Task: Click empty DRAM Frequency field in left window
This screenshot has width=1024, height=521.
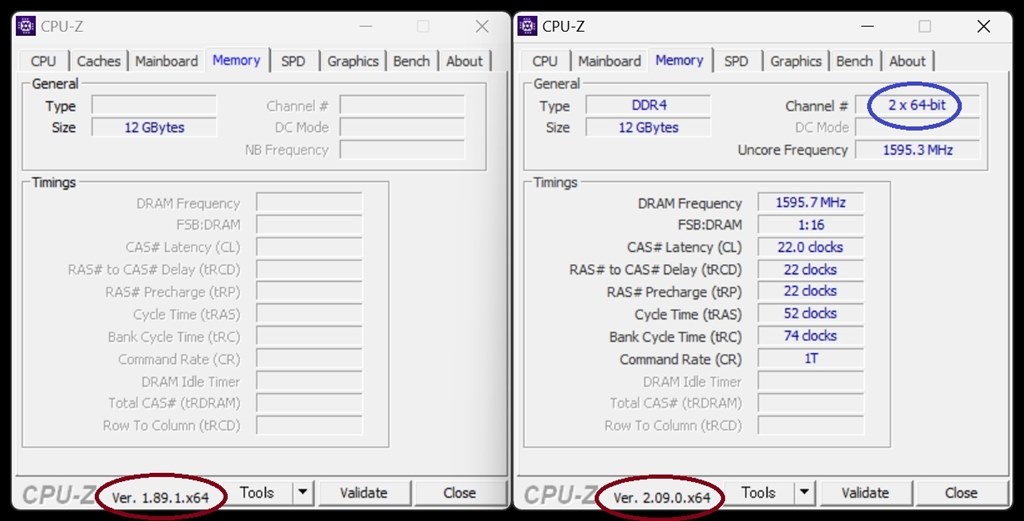Action: tap(309, 202)
